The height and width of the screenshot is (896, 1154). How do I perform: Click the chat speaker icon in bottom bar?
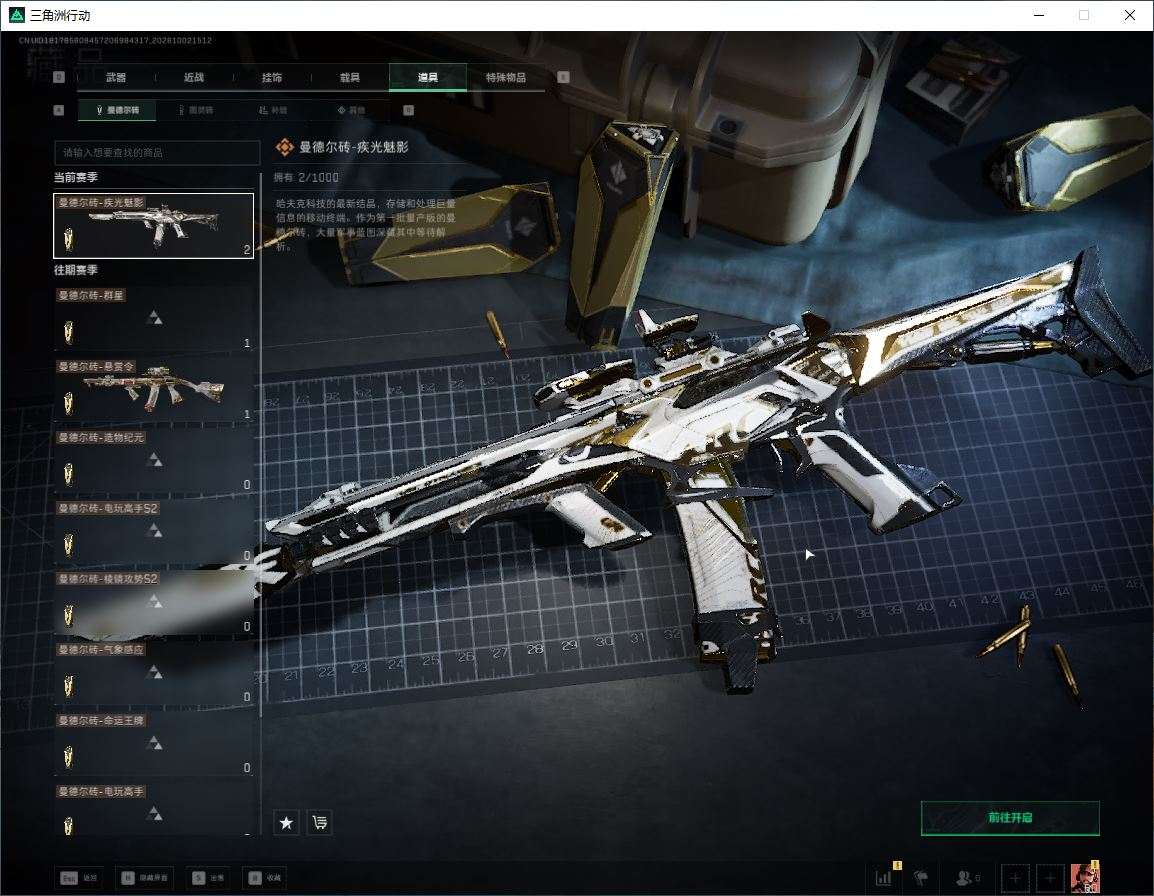click(921, 878)
